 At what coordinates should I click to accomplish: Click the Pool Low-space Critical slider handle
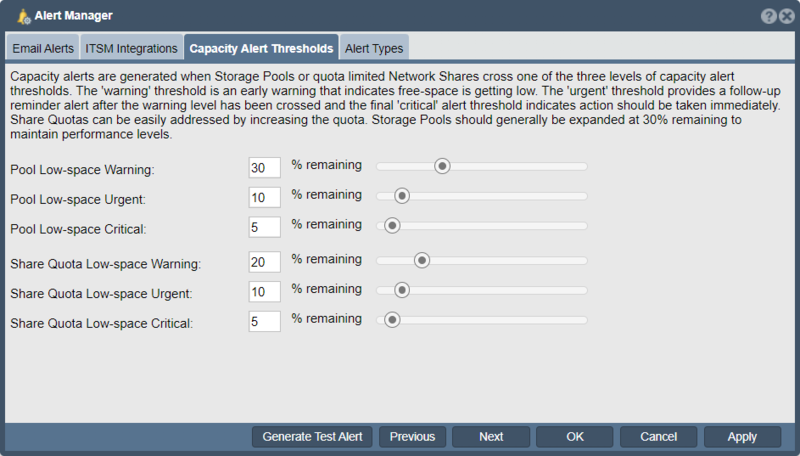pos(392,225)
